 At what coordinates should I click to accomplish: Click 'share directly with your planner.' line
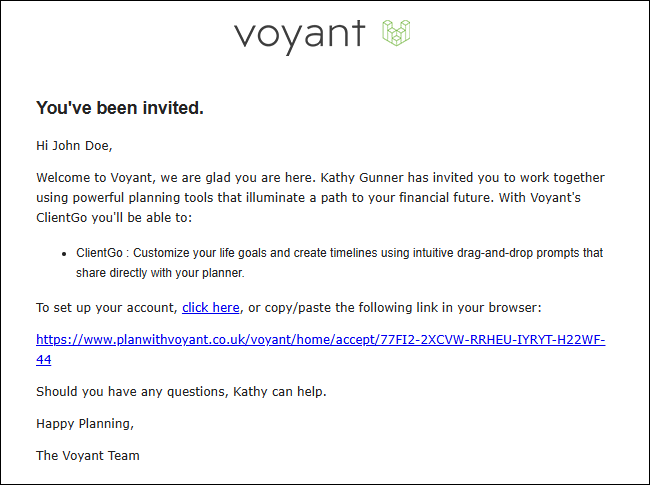[160, 273]
